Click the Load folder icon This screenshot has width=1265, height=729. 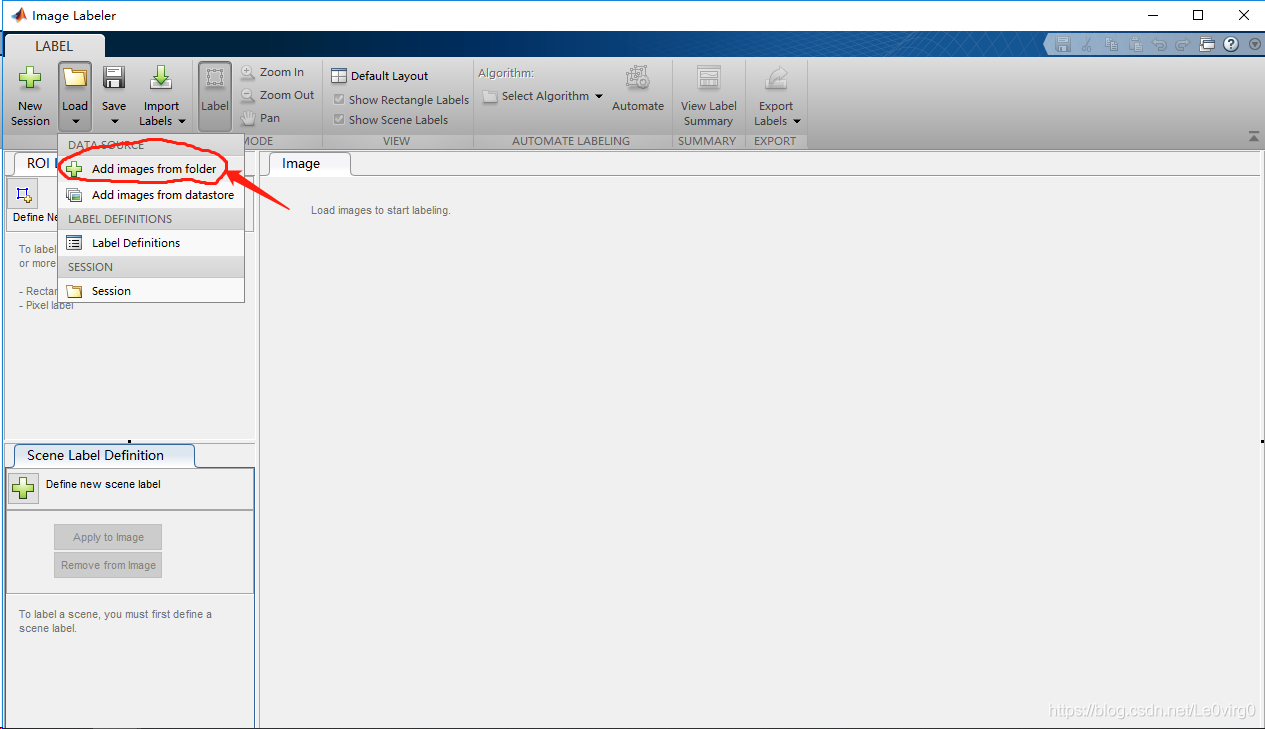tap(75, 79)
